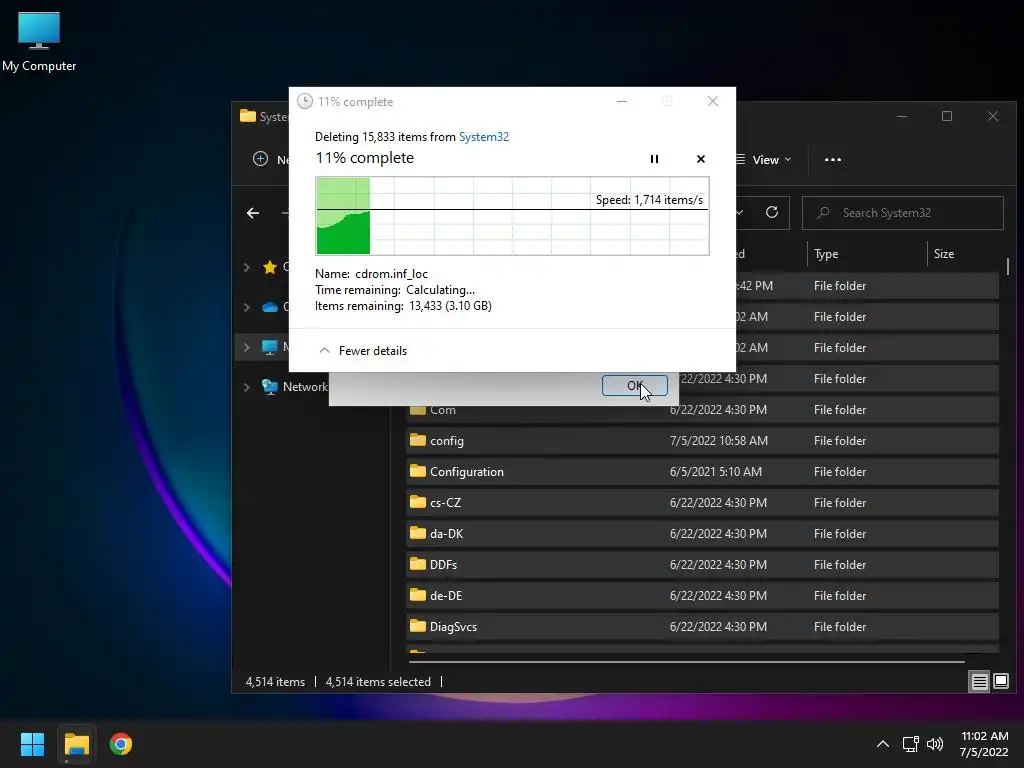The width and height of the screenshot is (1024, 768).
Task: Select the DiagSvcs folder
Action: (702, 627)
